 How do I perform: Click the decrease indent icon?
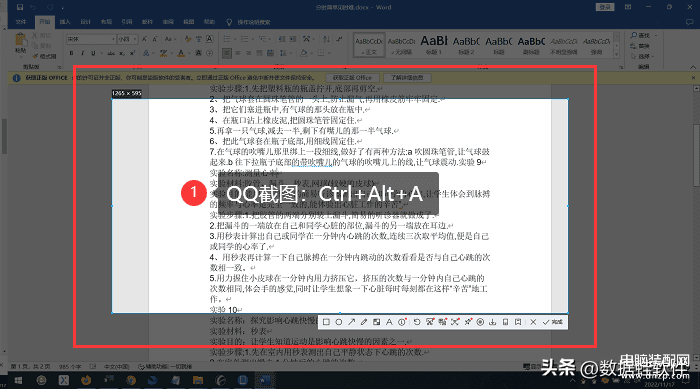tap(282, 39)
